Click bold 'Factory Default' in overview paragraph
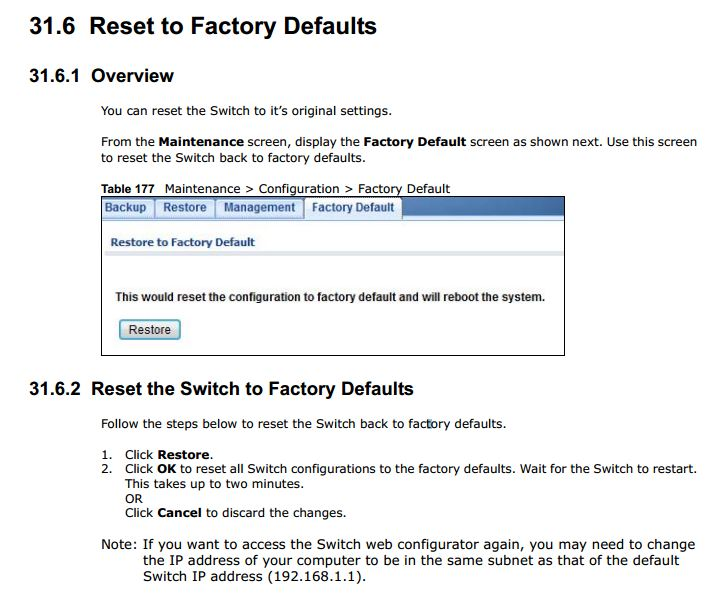Image resolution: width=712 pixels, height=598 pixels. (x=414, y=142)
